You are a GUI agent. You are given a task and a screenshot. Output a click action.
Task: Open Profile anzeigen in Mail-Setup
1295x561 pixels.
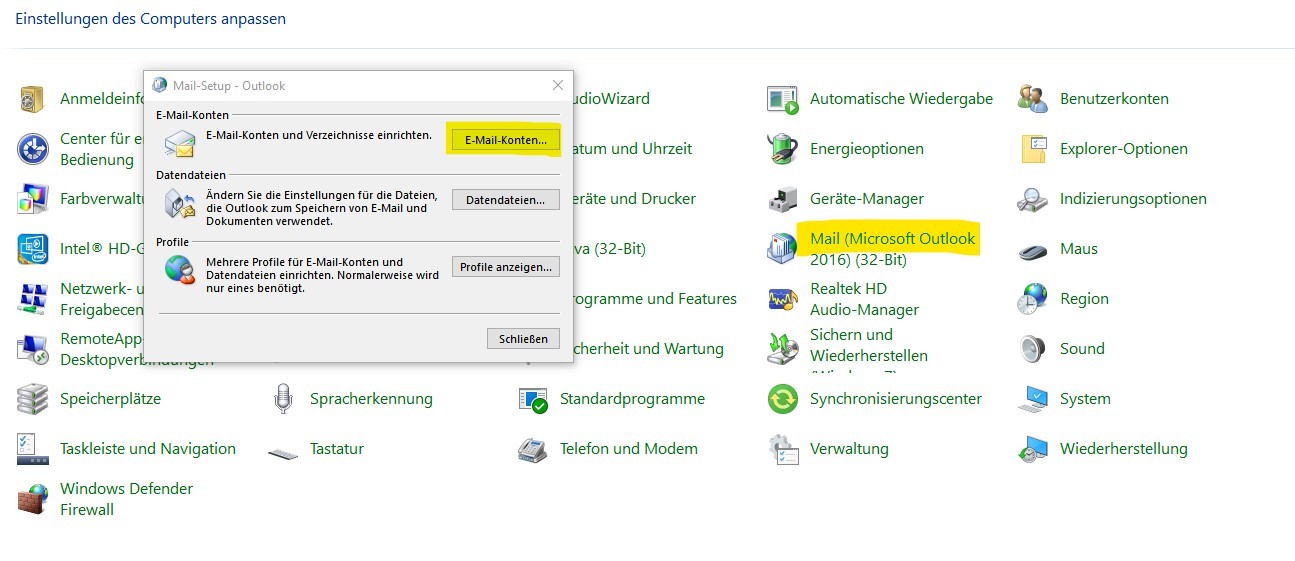506,267
